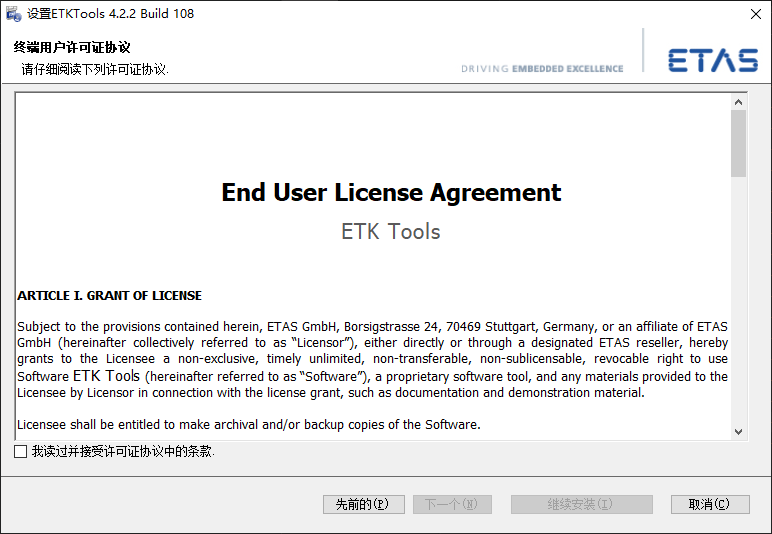Click the license scrollbar up arrow
Image resolution: width=772 pixels, height=534 pixels.
point(738,102)
